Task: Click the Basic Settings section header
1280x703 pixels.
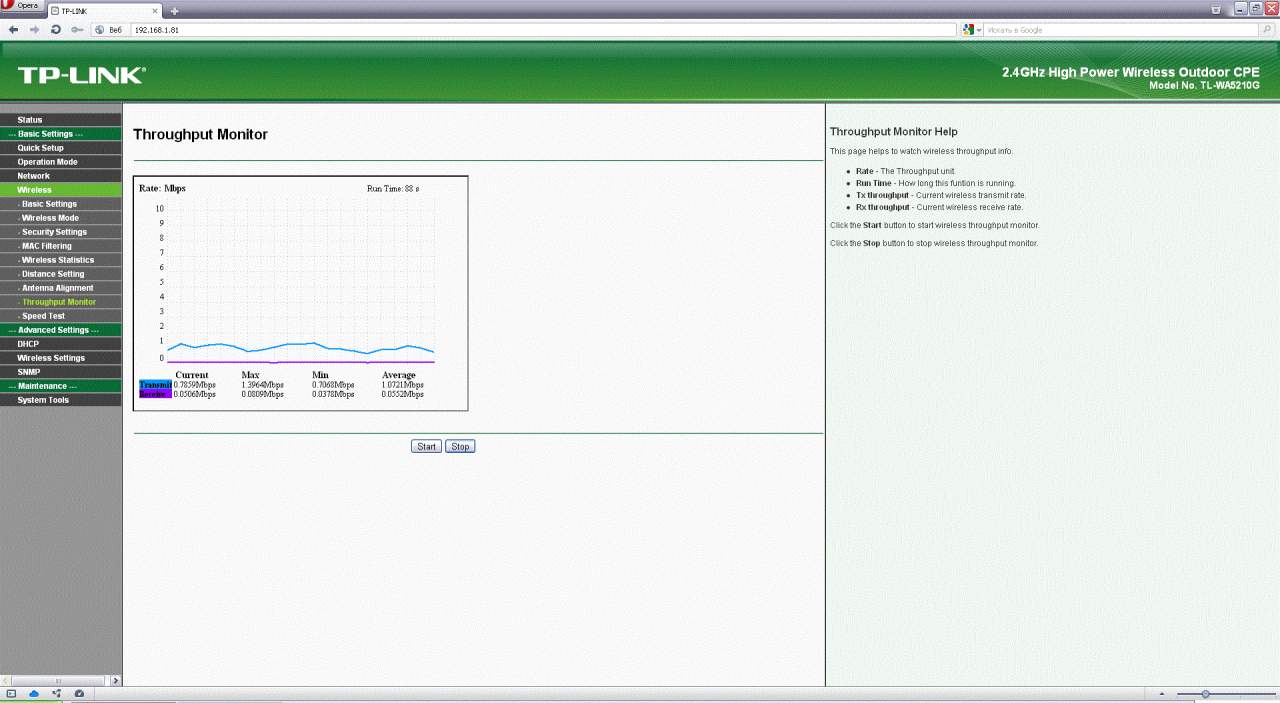Action: [61, 134]
